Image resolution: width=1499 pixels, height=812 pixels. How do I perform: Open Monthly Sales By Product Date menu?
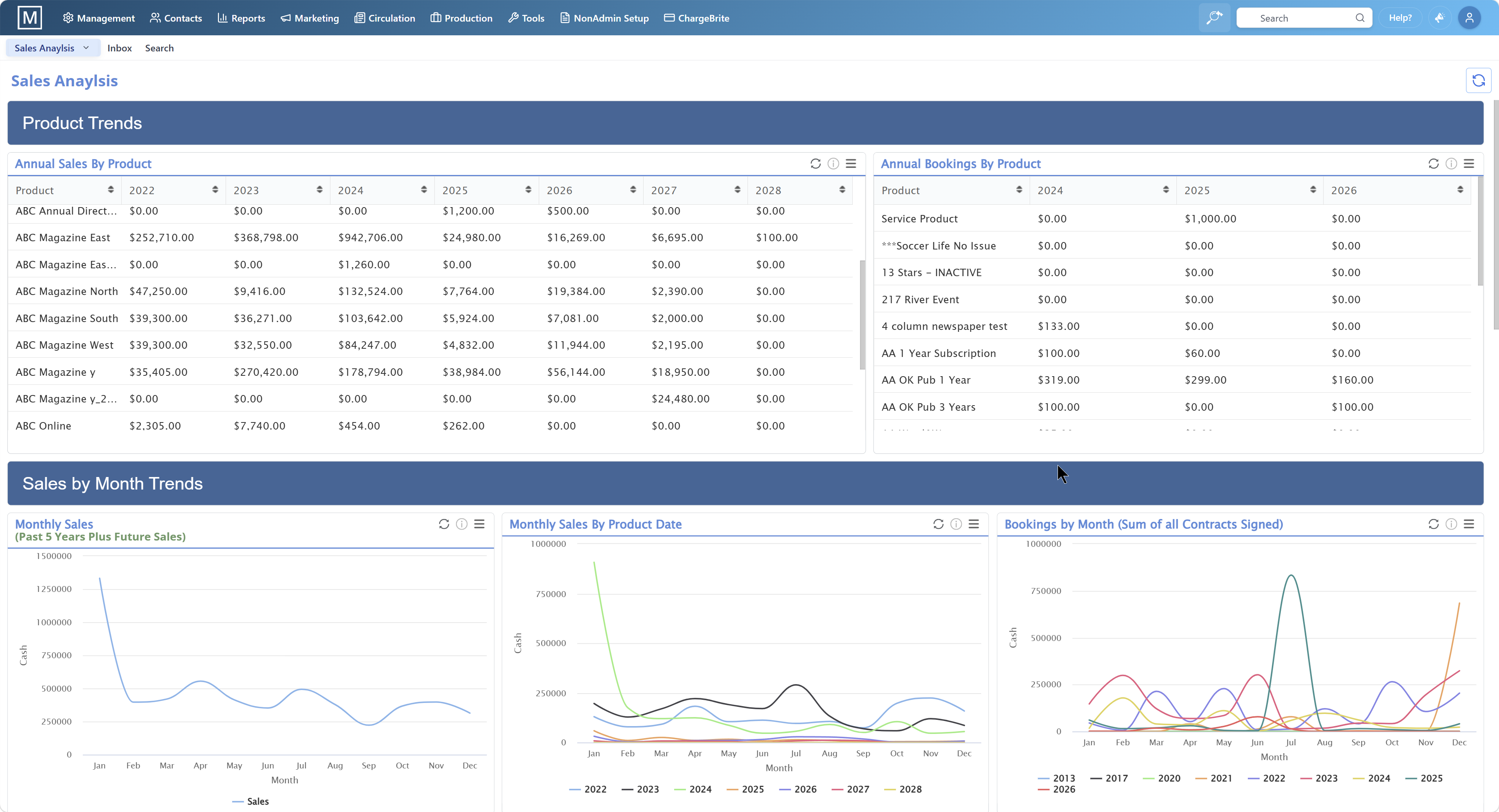[x=974, y=524]
